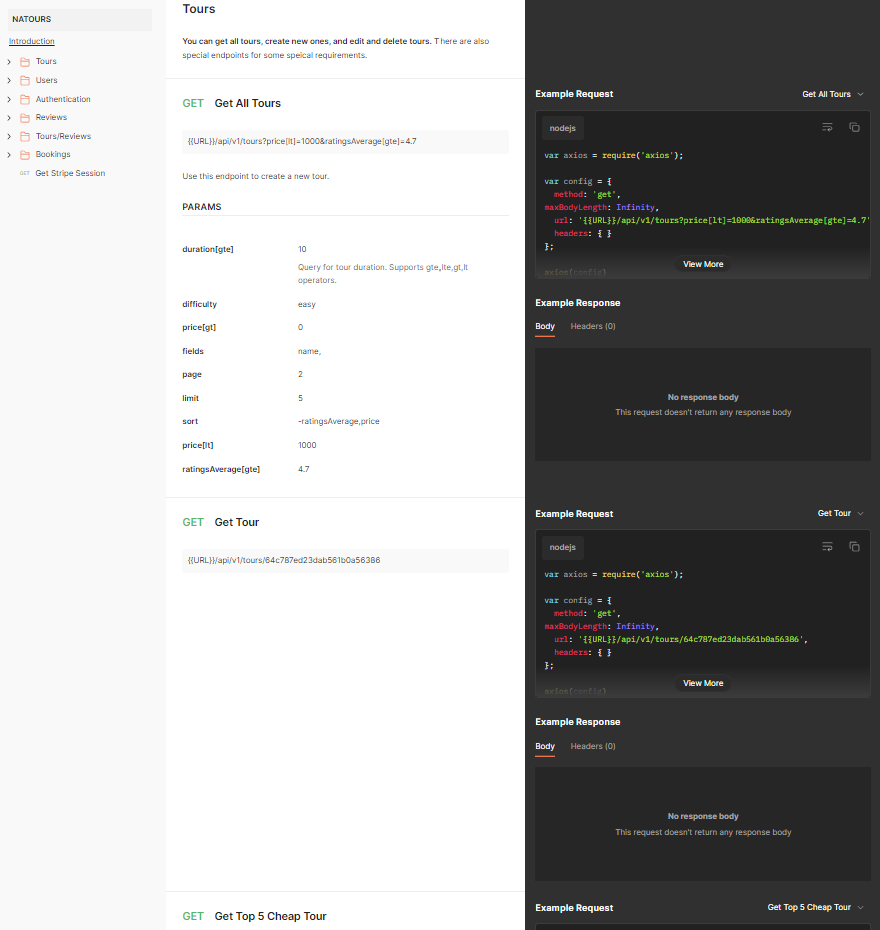The width and height of the screenshot is (880, 930).
Task: Click View More on the Get All Tours code
Action: click(x=703, y=263)
